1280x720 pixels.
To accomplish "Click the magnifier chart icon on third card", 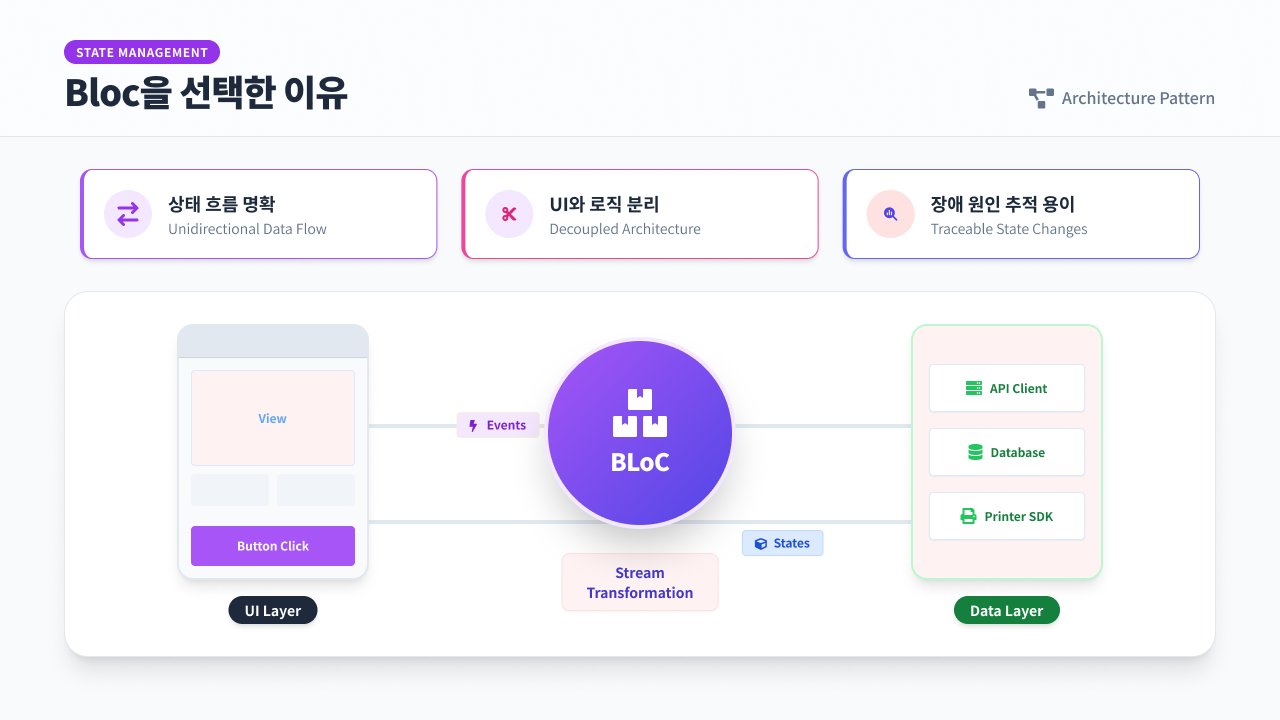I will point(890,214).
